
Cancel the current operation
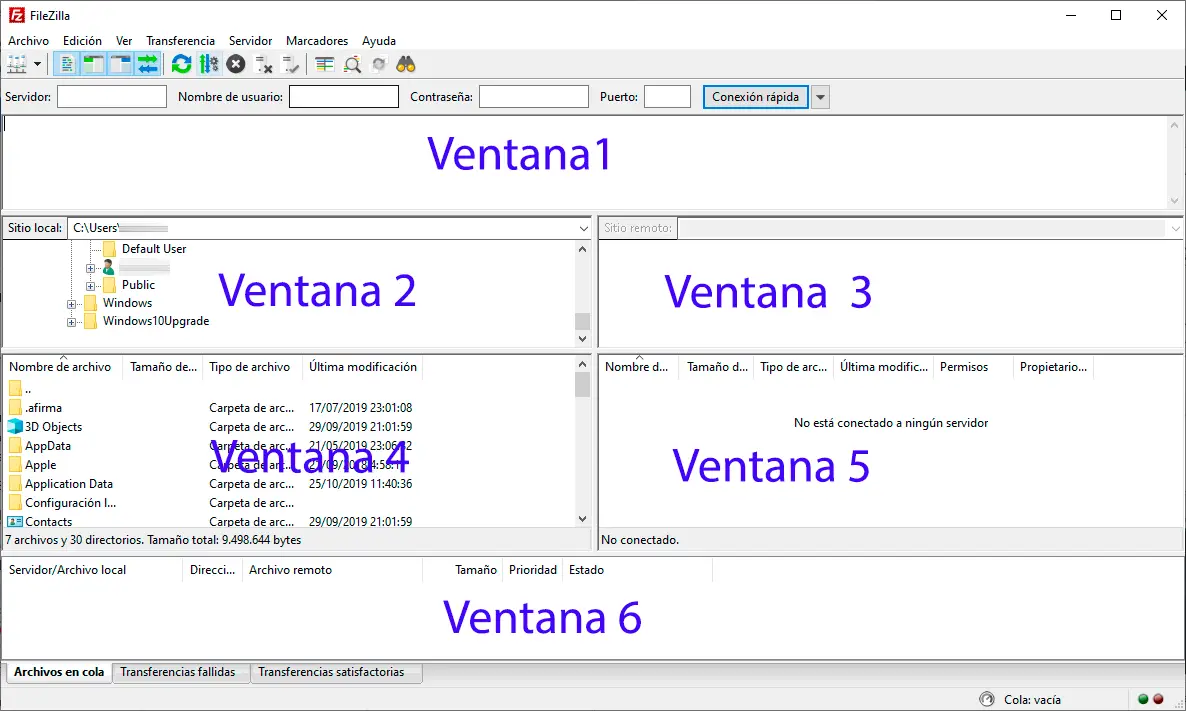click(236, 65)
